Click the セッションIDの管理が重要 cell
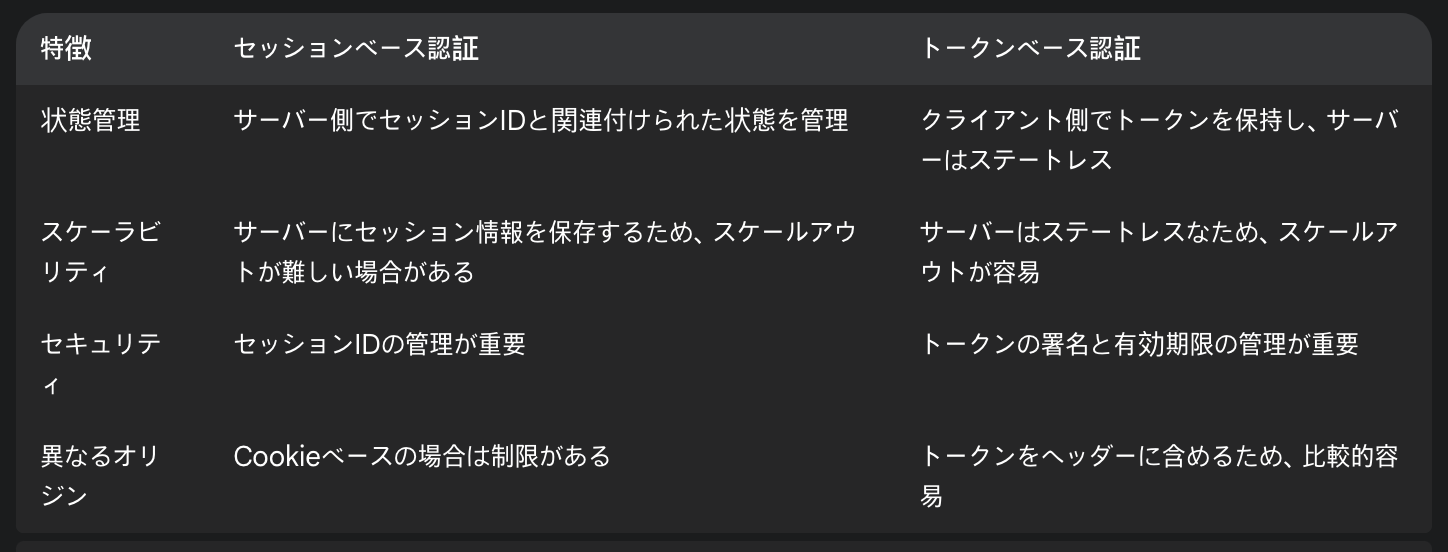This screenshot has width=1448, height=552. (x=379, y=344)
